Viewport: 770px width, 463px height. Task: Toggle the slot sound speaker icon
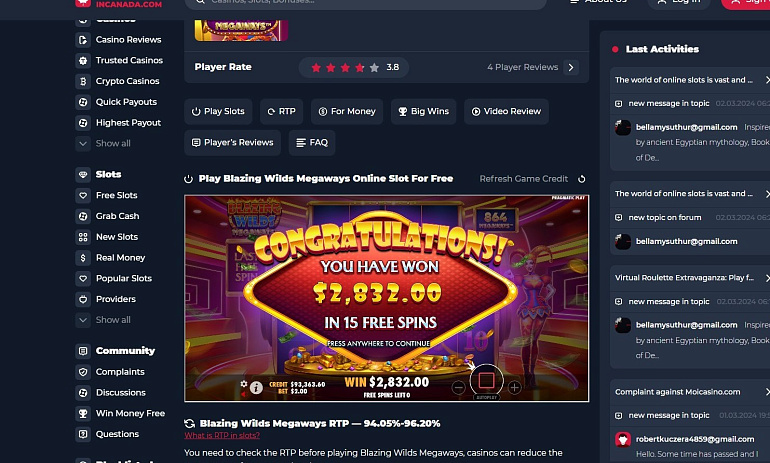tap(244, 394)
